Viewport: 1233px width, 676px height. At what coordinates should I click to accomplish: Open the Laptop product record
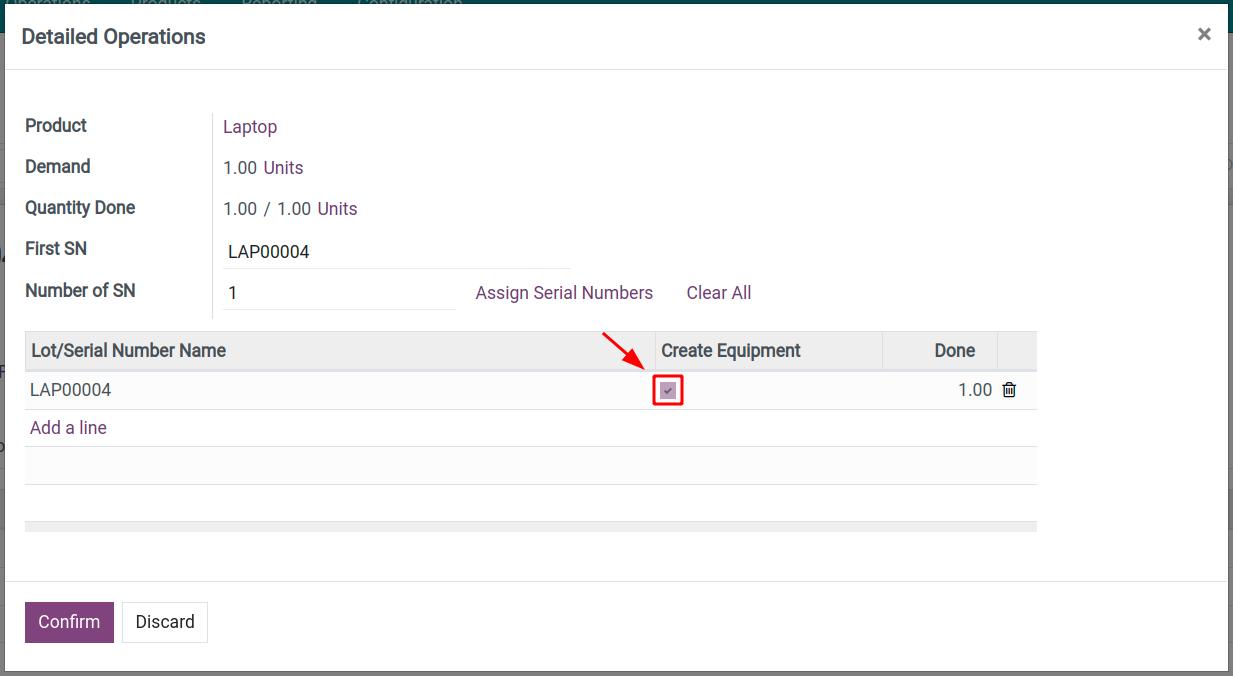[250, 127]
